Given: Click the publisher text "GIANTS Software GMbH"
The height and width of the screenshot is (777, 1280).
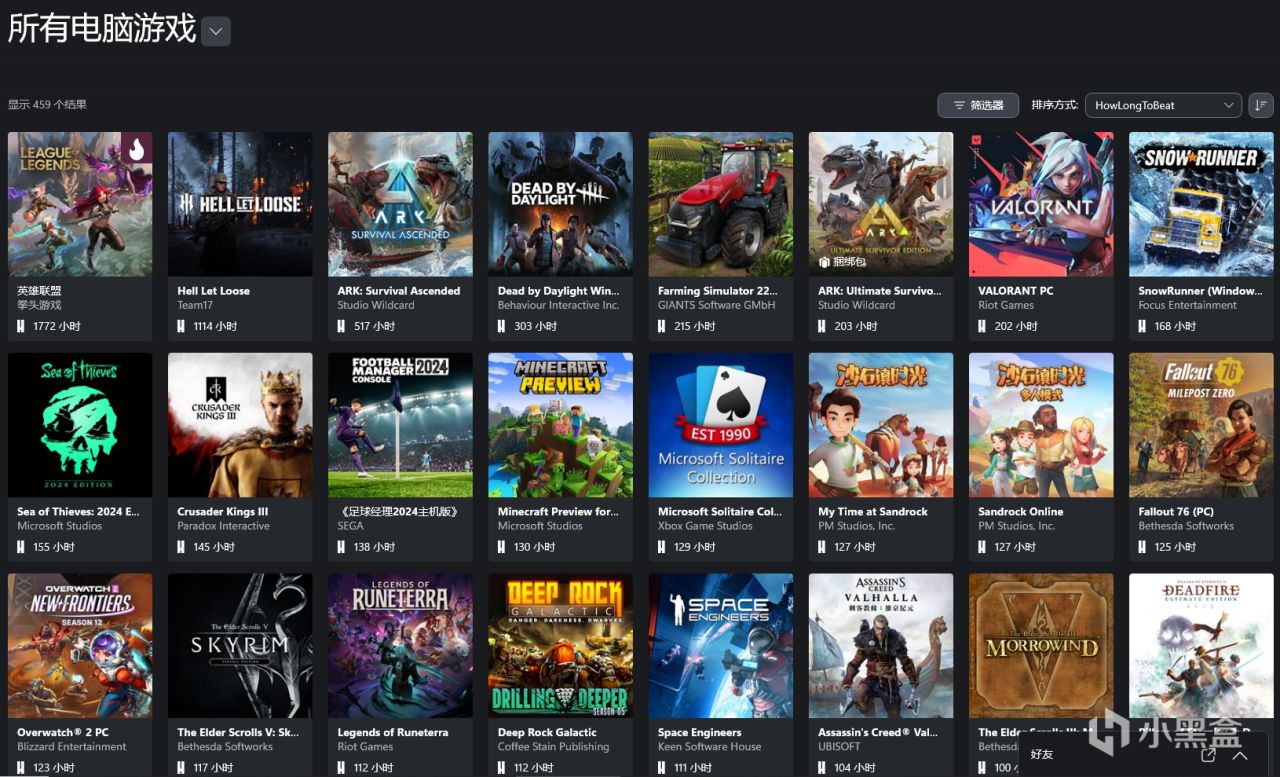Looking at the screenshot, I should tap(717, 305).
